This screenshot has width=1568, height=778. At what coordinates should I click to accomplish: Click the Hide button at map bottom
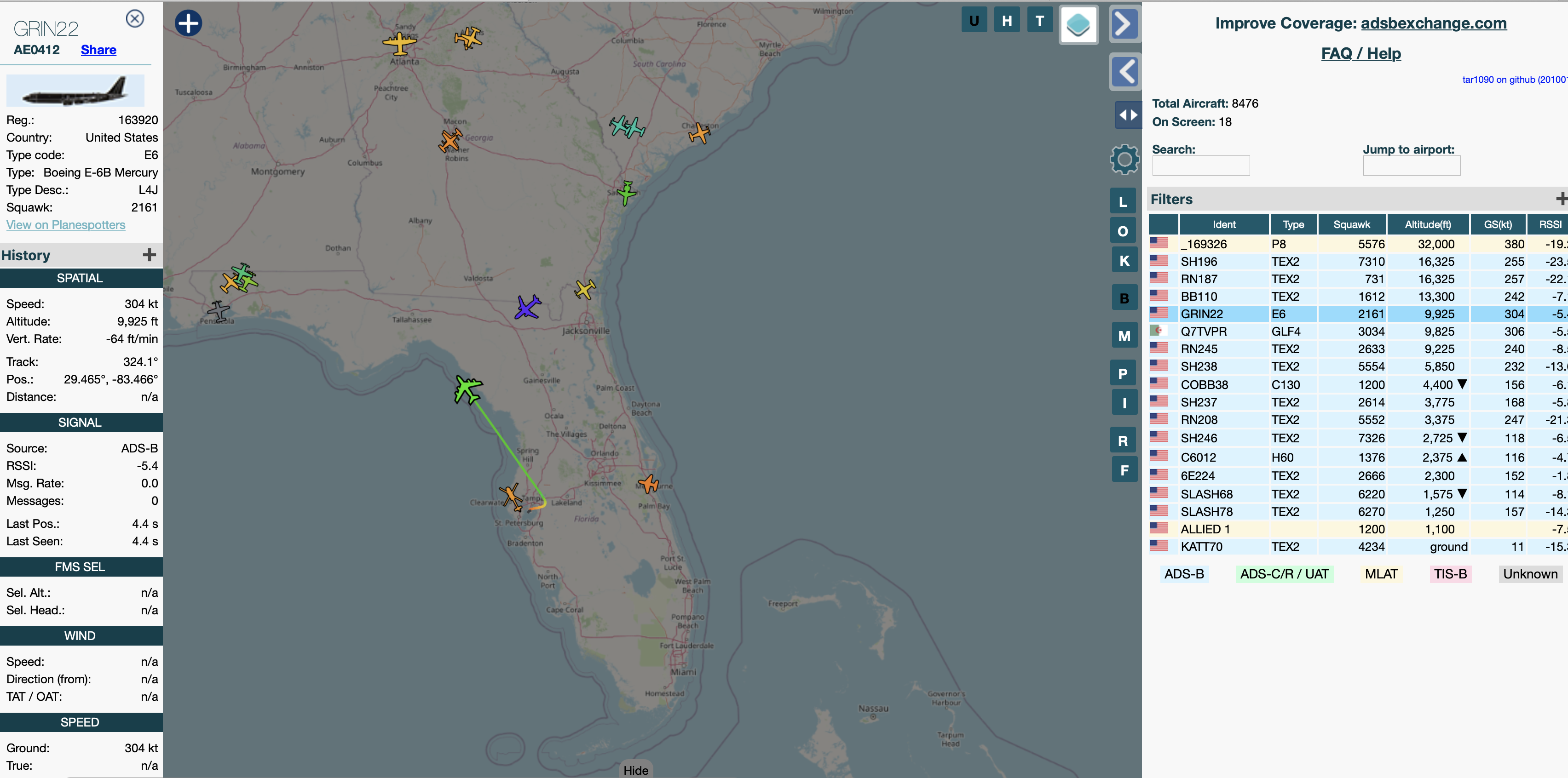pos(635,770)
